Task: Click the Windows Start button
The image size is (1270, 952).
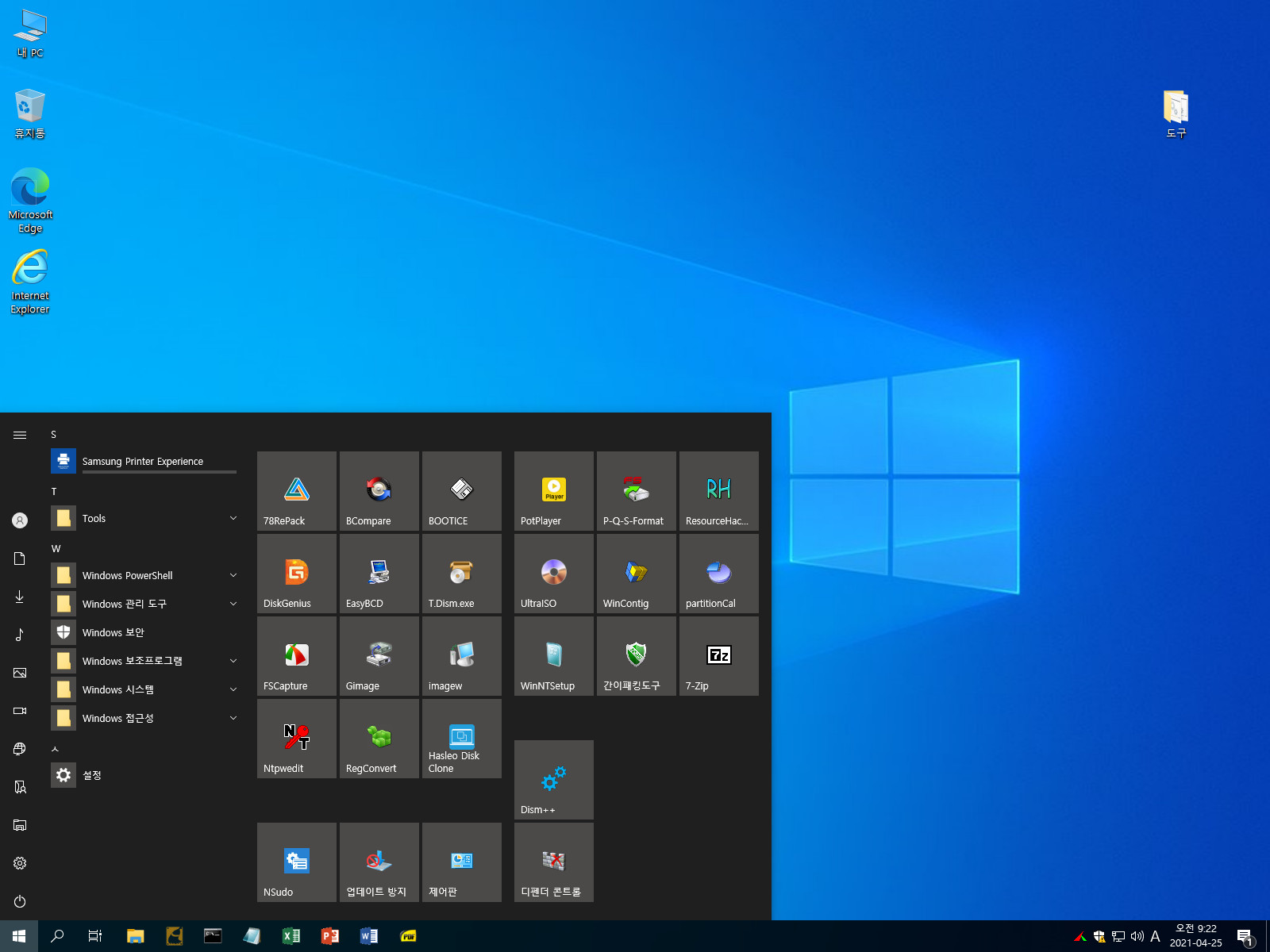Action: 19,936
